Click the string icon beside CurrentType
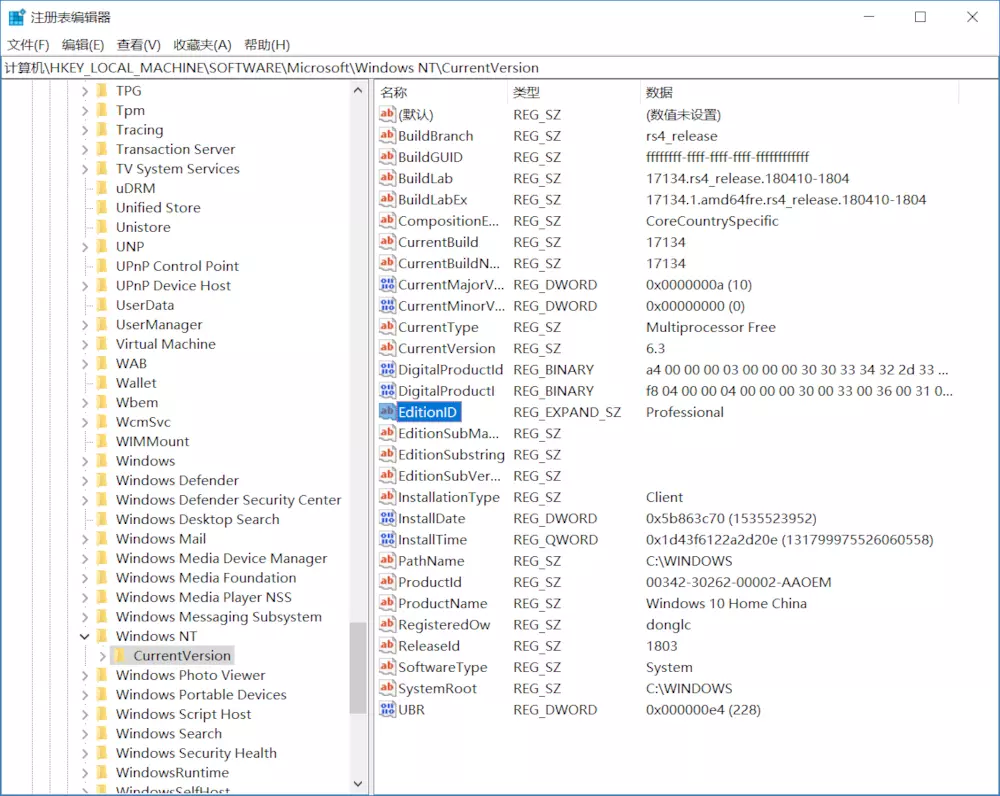This screenshot has width=1000, height=796. (x=387, y=327)
